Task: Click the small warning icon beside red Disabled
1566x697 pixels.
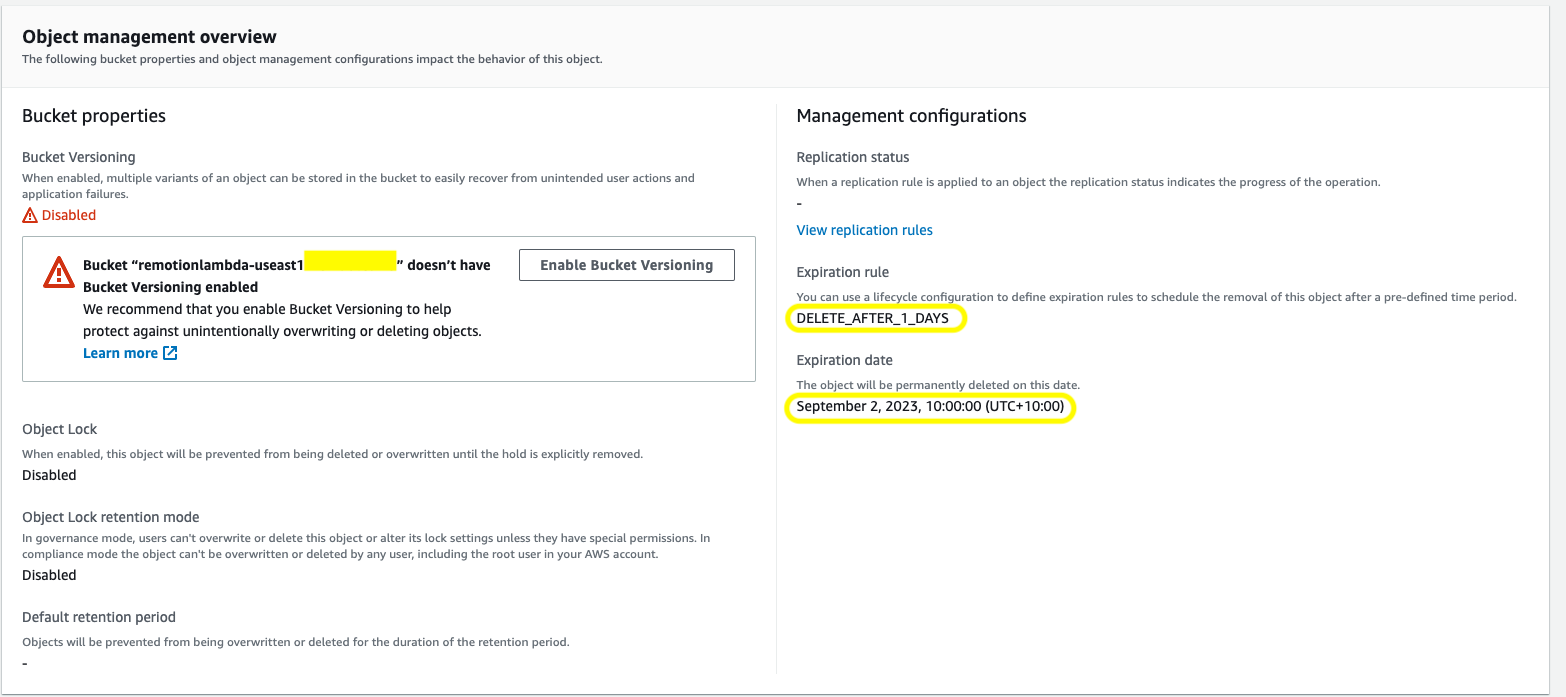Action: click(x=30, y=215)
